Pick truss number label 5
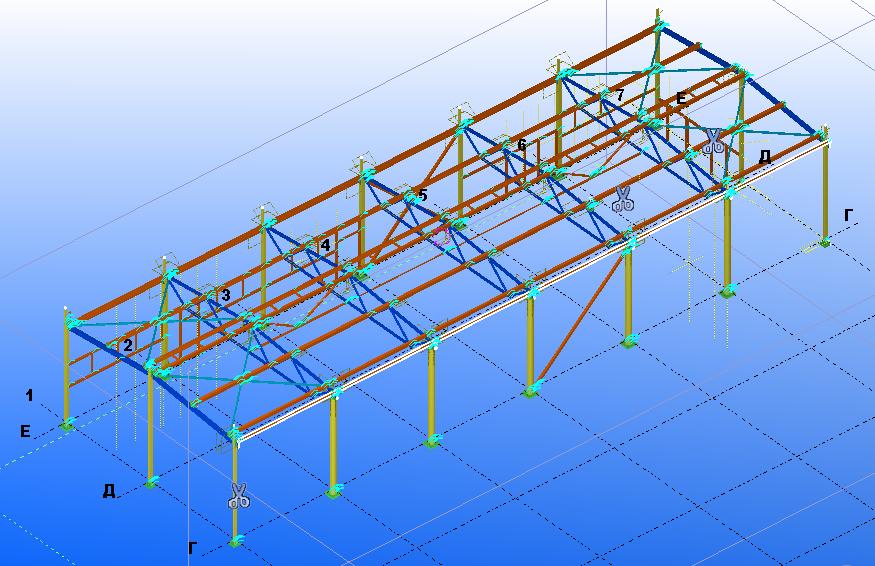This screenshot has width=875, height=566. click(422, 195)
